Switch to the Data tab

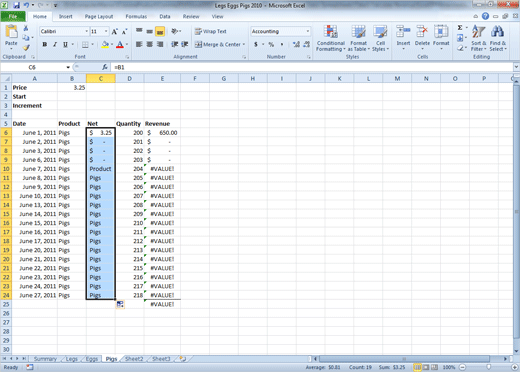click(x=165, y=16)
